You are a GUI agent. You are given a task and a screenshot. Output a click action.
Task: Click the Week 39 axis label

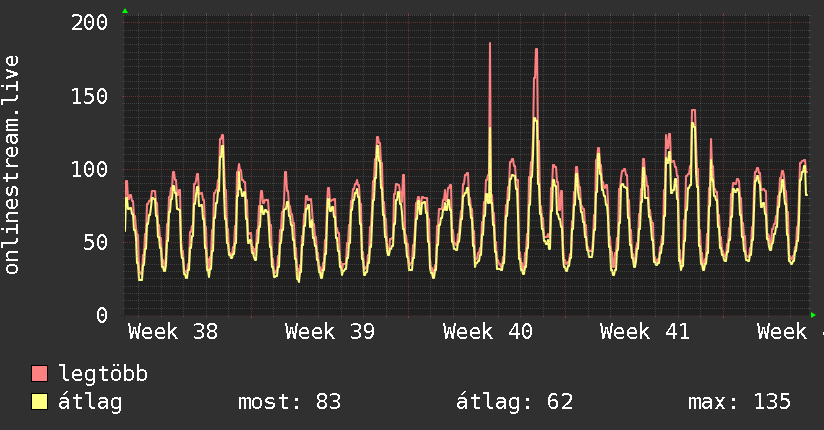(330, 332)
